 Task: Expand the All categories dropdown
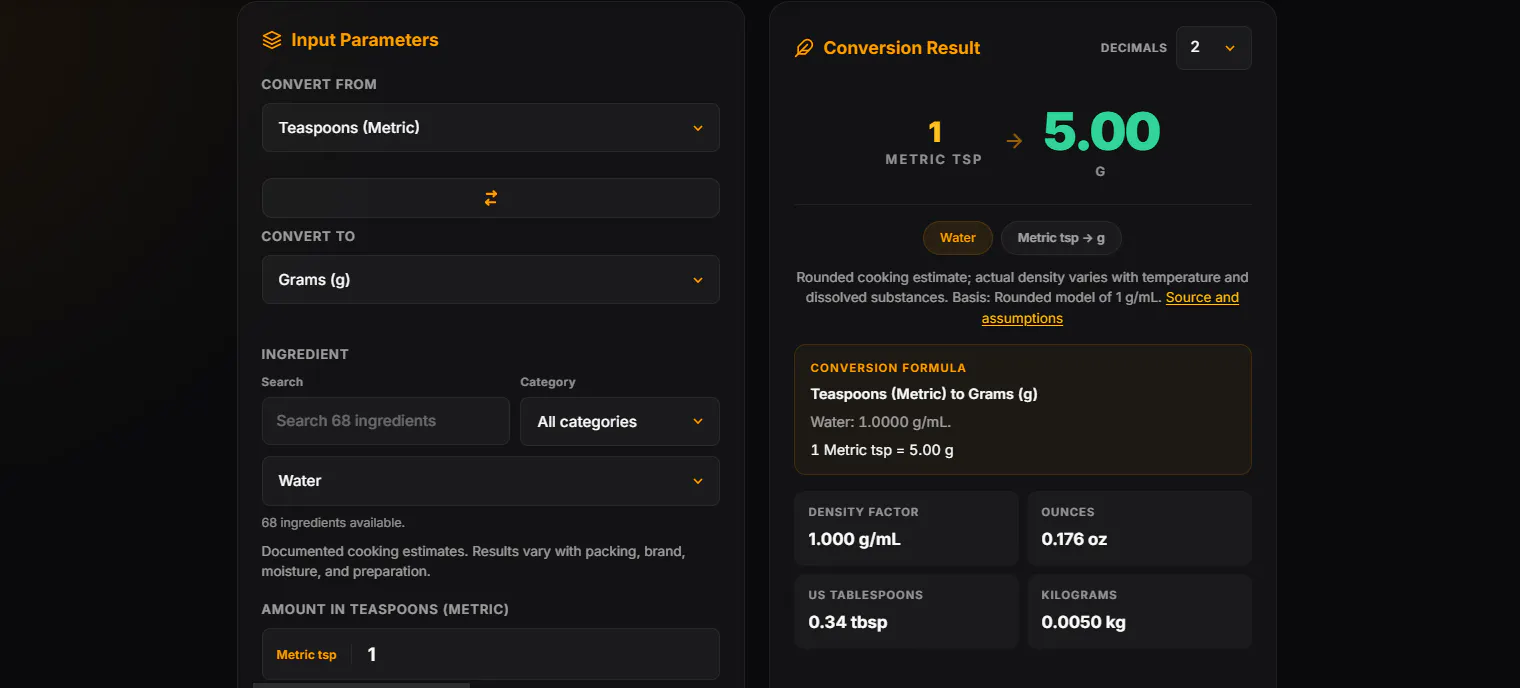pos(619,421)
